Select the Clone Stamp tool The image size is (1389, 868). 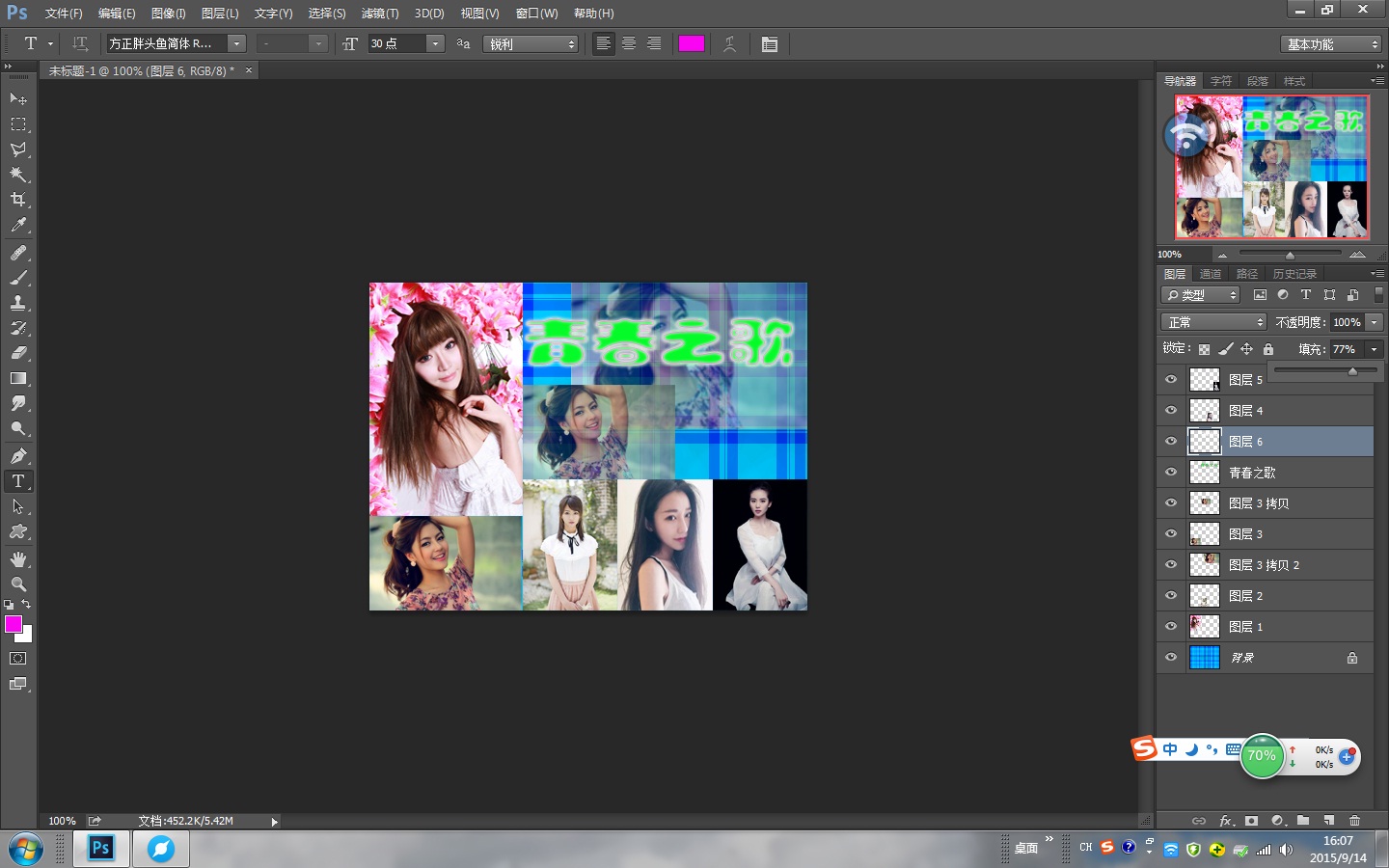pyautogui.click(x=18, y=303)
